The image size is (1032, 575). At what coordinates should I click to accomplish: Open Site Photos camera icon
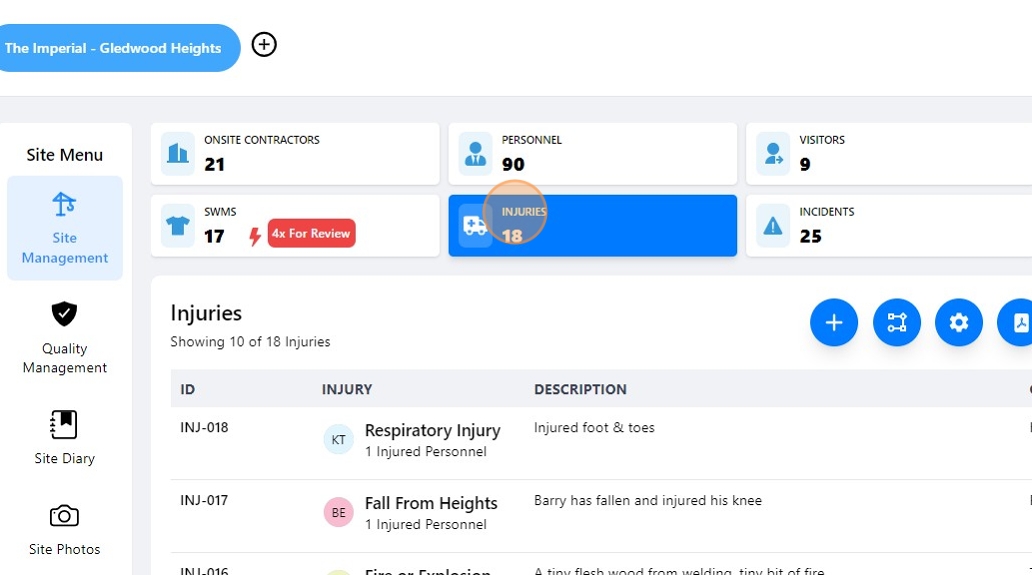point(65,516)
